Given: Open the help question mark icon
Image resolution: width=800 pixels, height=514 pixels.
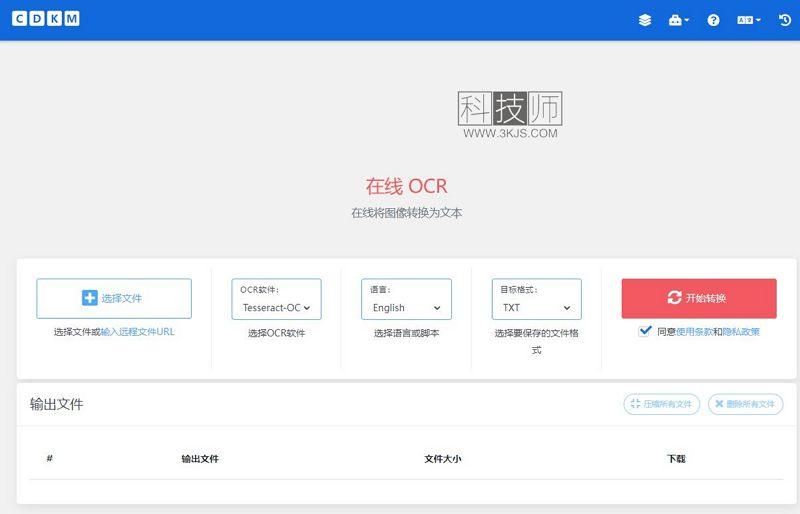Looking at the screenshot, I should click(713, 20).
